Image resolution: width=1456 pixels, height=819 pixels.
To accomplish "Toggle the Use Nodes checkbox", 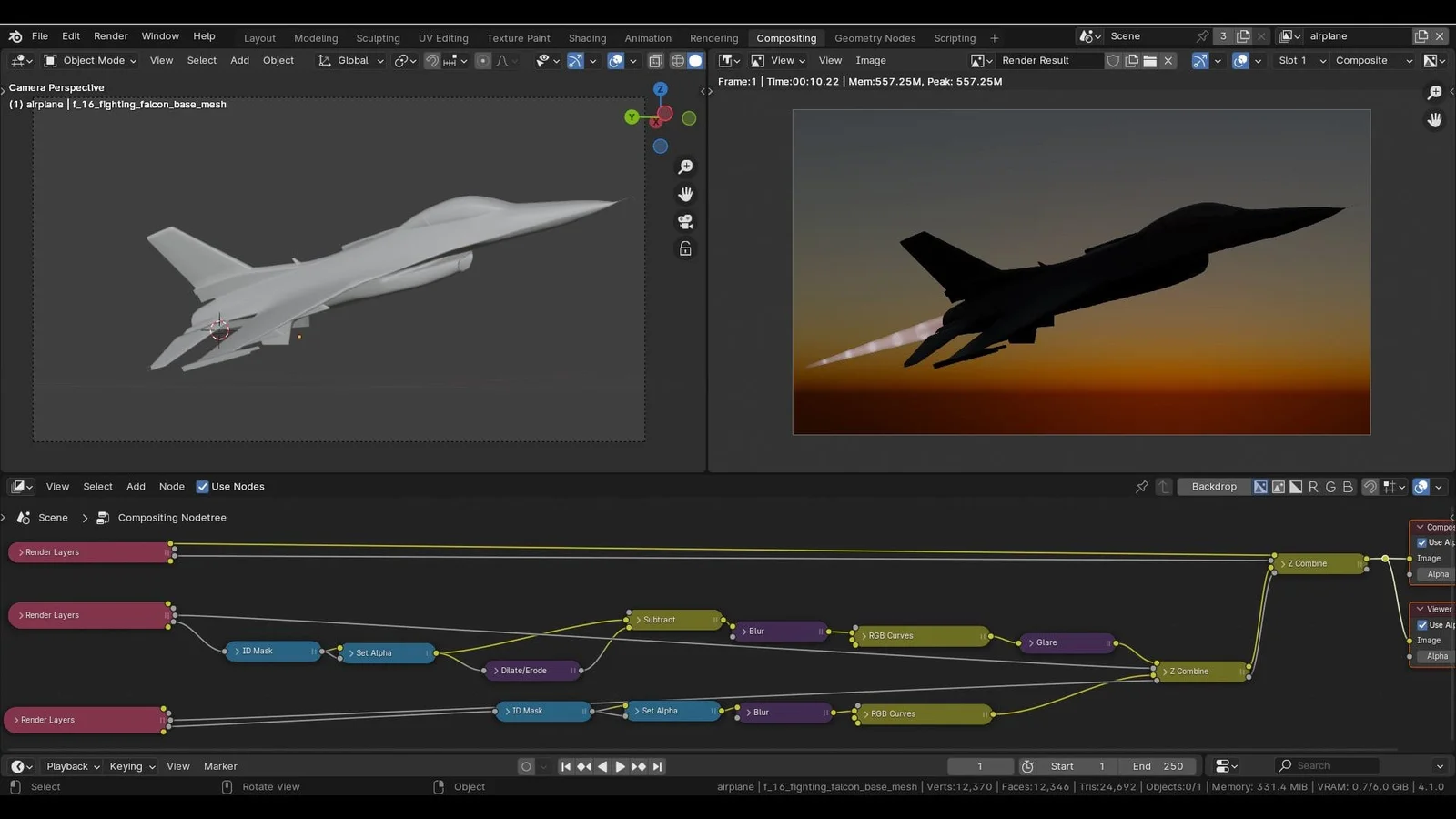I will 203,487.
